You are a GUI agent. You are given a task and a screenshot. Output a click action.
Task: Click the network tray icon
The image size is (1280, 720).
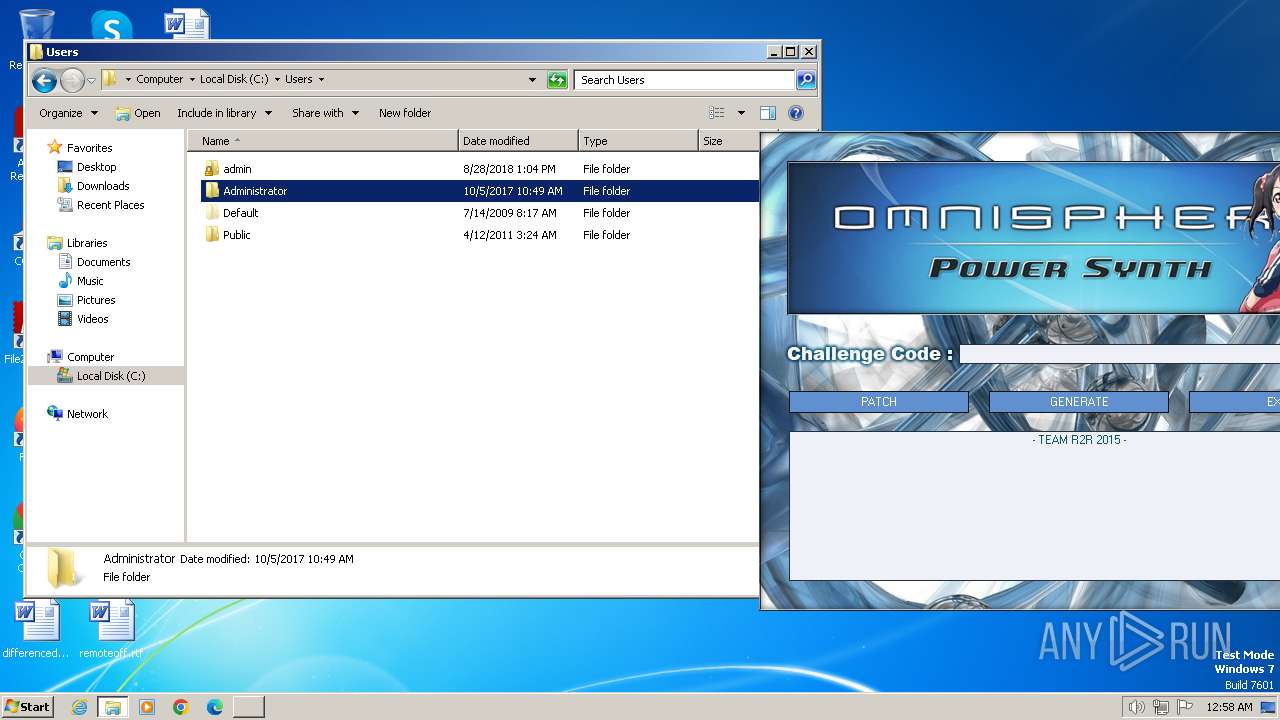click(x=1161, y=707)
